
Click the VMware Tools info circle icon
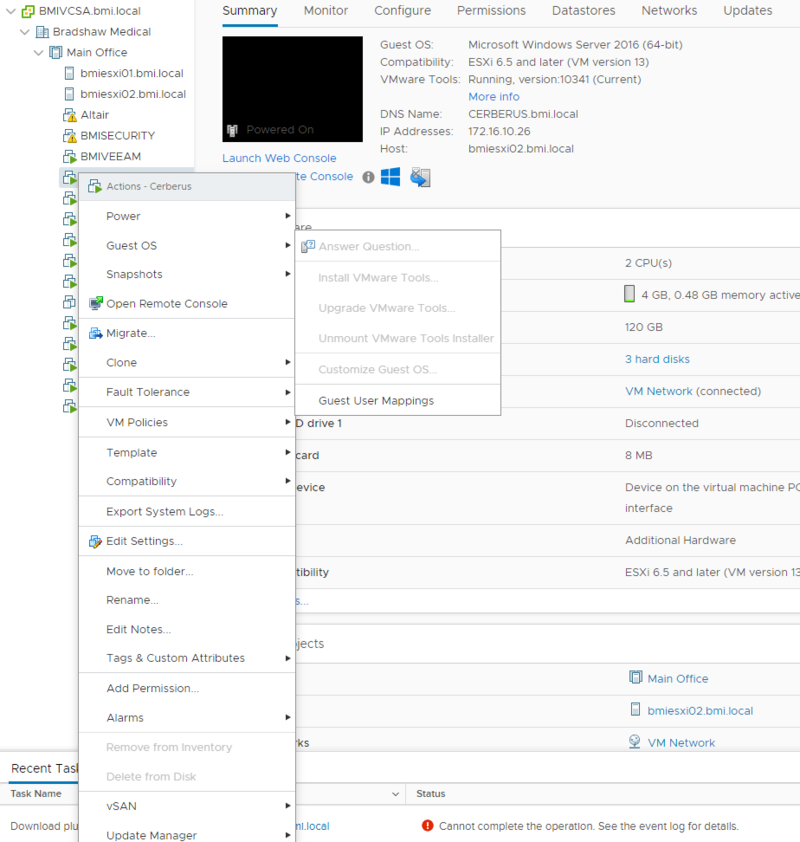(368, 177)
